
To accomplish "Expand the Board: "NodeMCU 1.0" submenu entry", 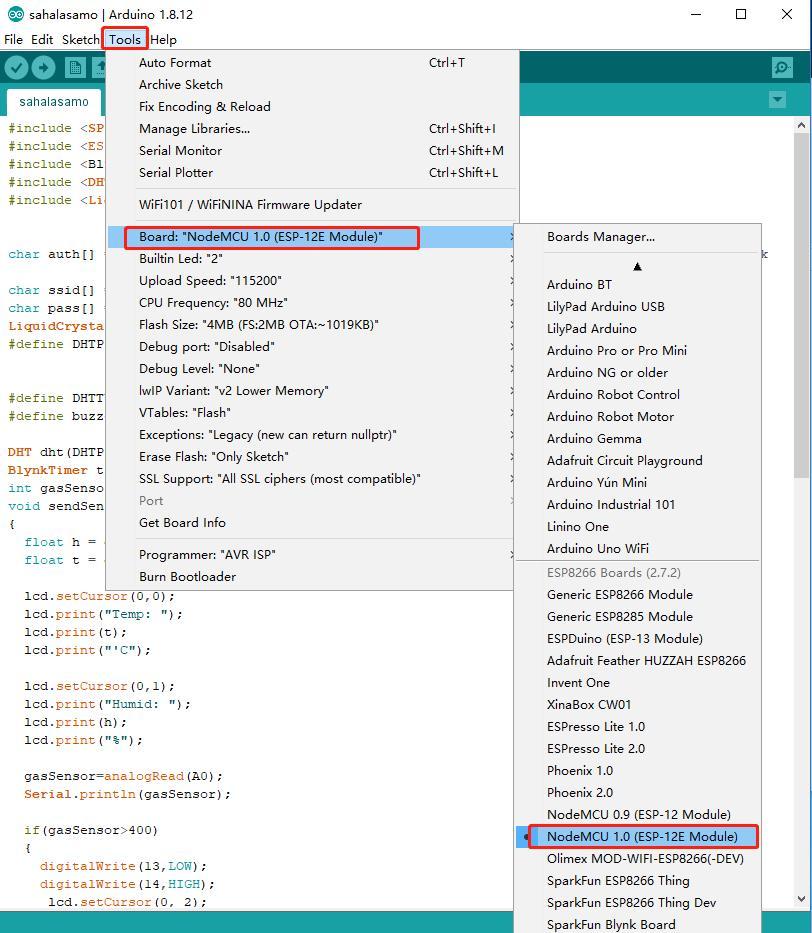I will pos(311,237).
